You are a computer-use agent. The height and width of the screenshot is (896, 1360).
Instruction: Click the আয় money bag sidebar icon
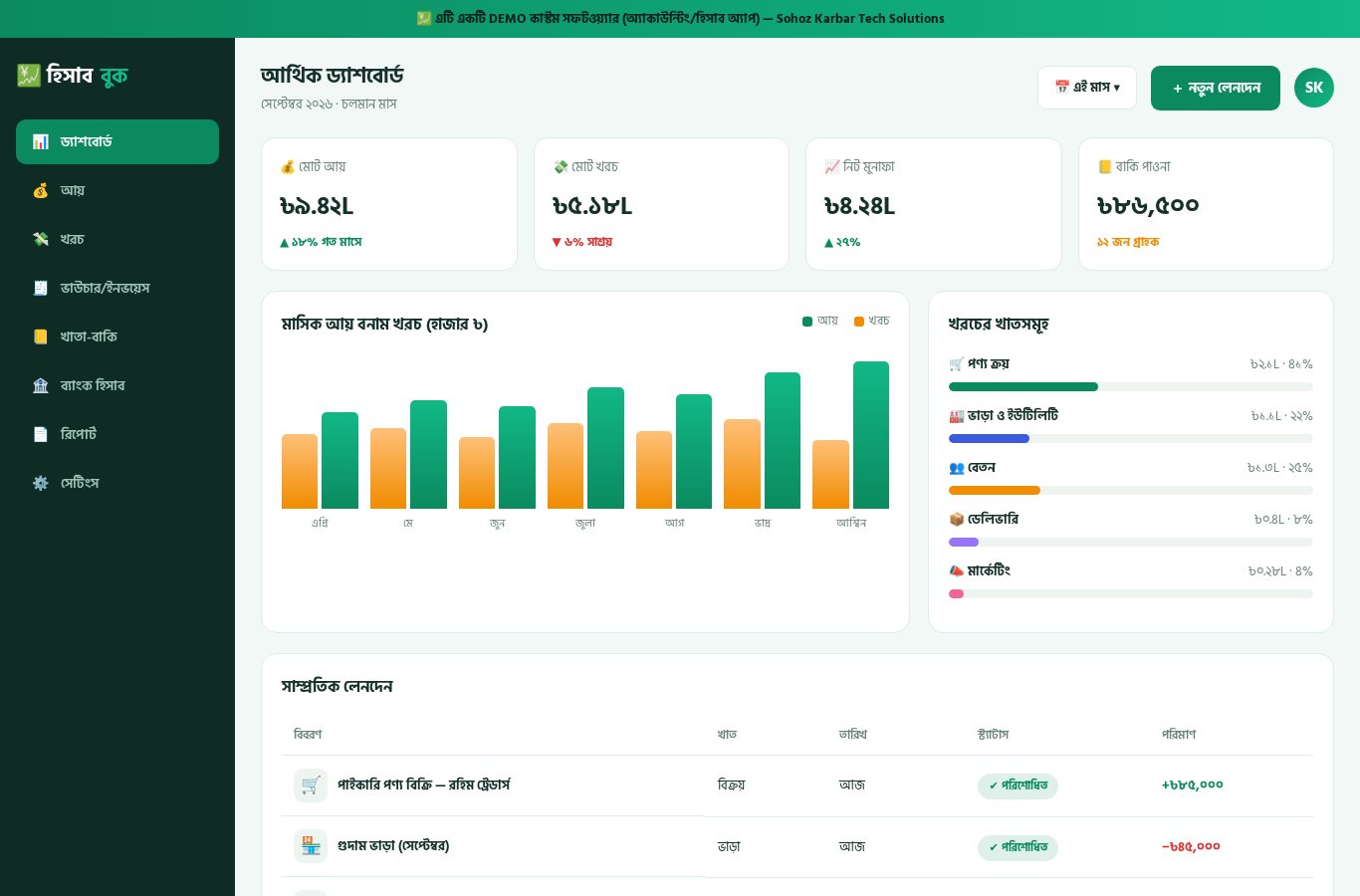point(41,190)
